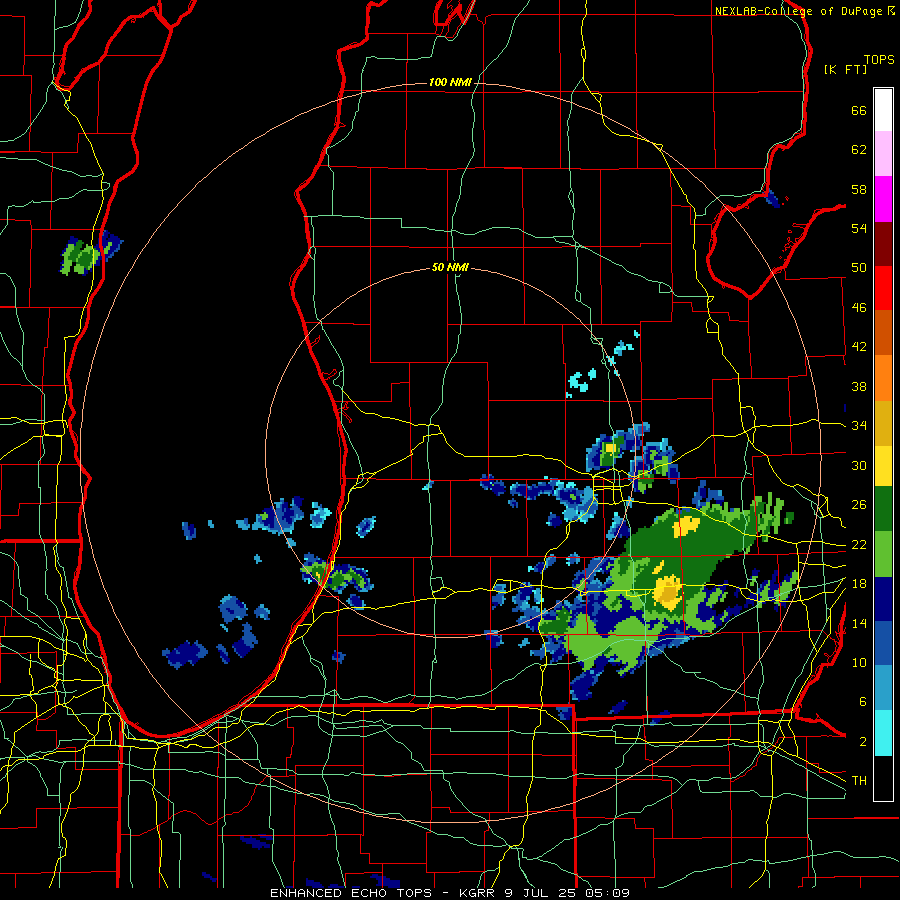Click legend value 22

coord(859,544)
